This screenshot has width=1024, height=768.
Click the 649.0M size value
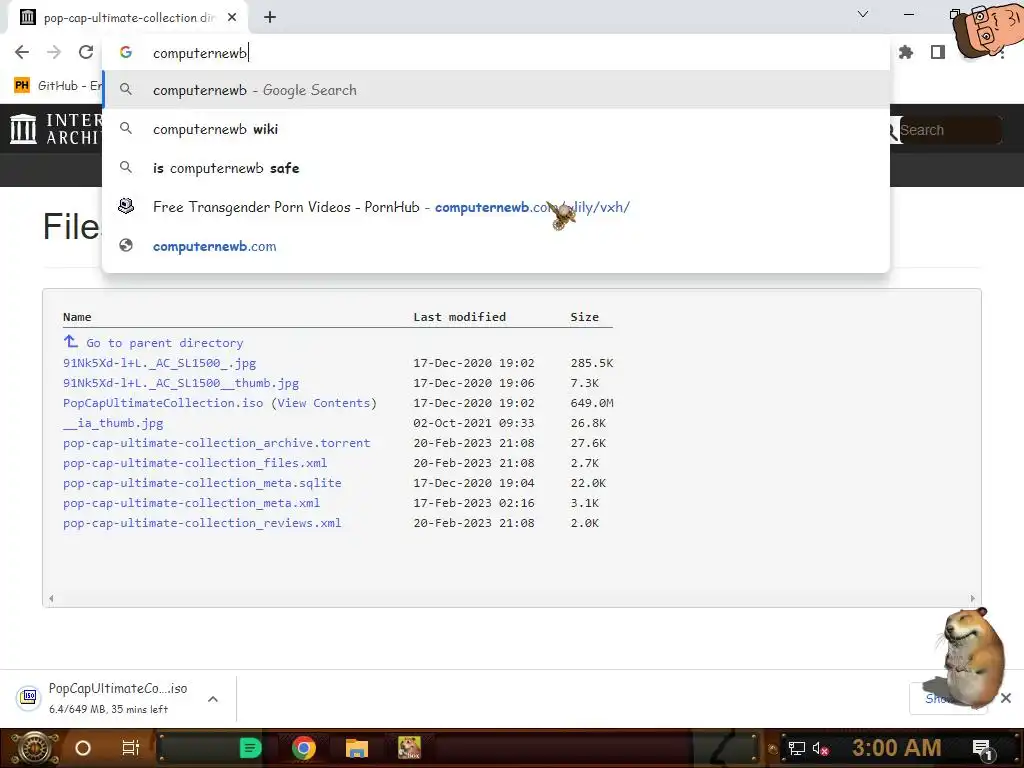coord(592,403)
